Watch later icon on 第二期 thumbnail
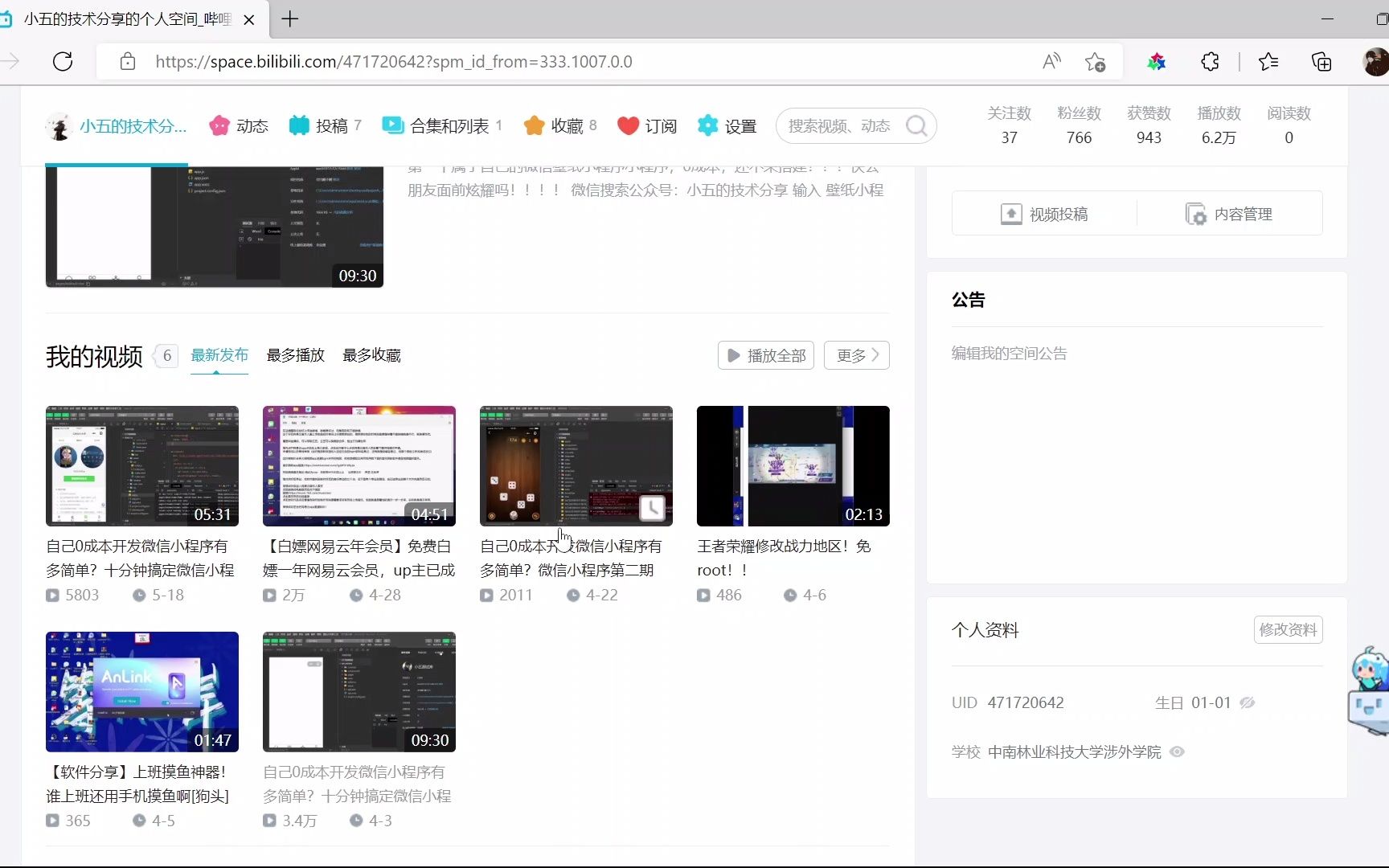 click(x=652, y=508)
